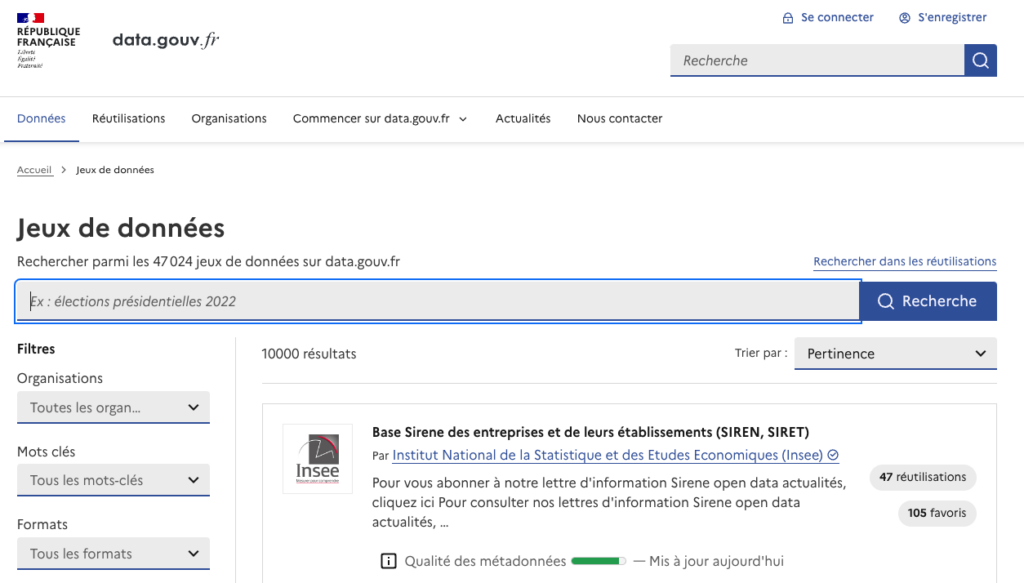
Task: Expand the Organisations filter dropdown
Action: pos(113,407)
